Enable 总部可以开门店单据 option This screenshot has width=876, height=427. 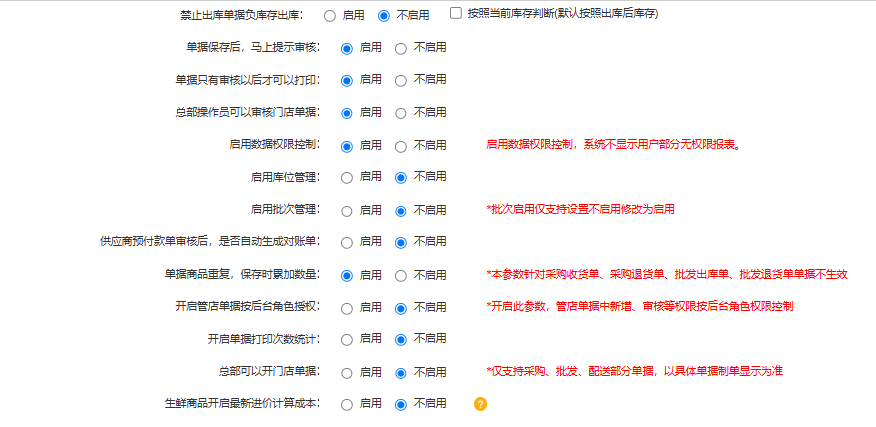click(x=347, y=373)
